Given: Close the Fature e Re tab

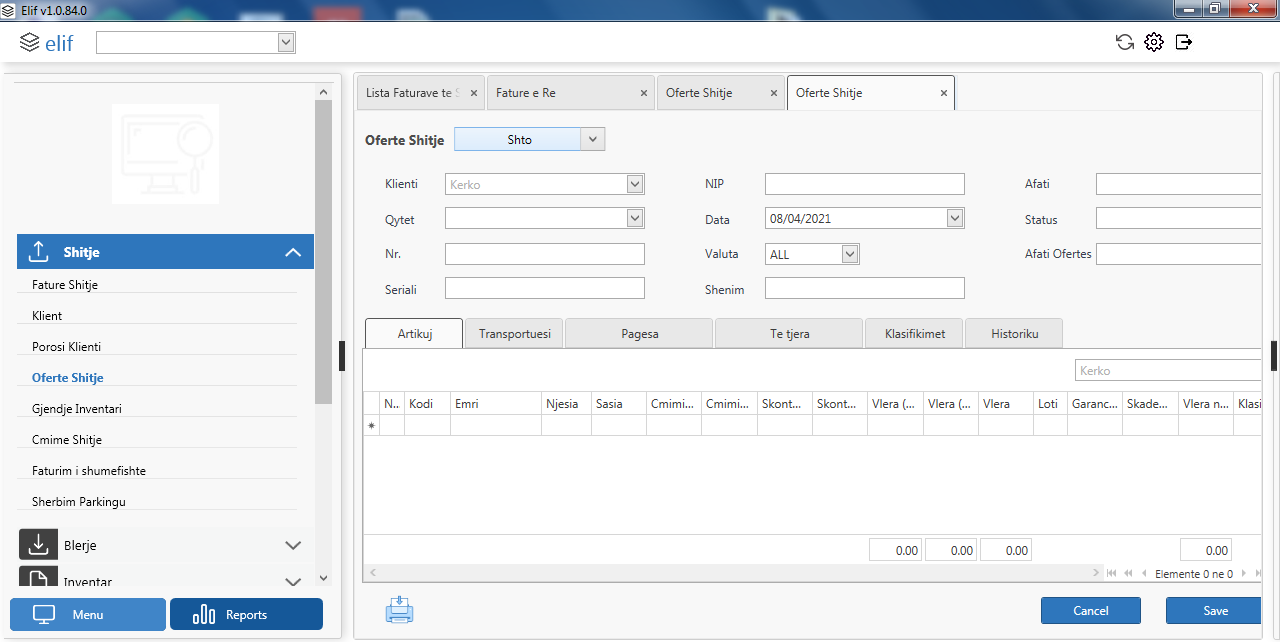Looking at the screenshot, I should tap(644, 93).
